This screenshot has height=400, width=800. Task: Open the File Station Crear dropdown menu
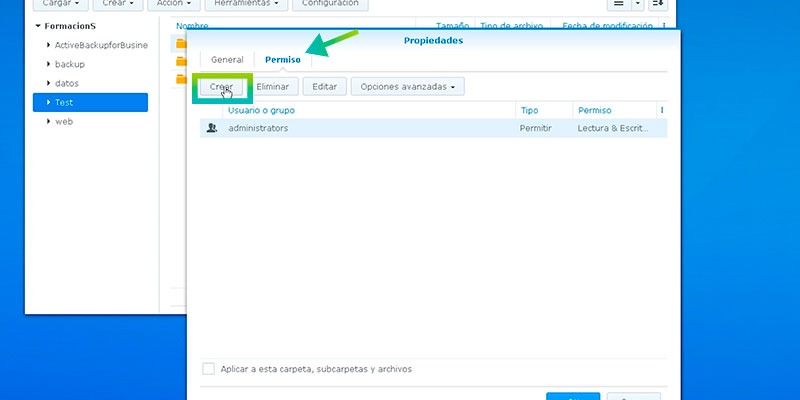pos(118,4)
